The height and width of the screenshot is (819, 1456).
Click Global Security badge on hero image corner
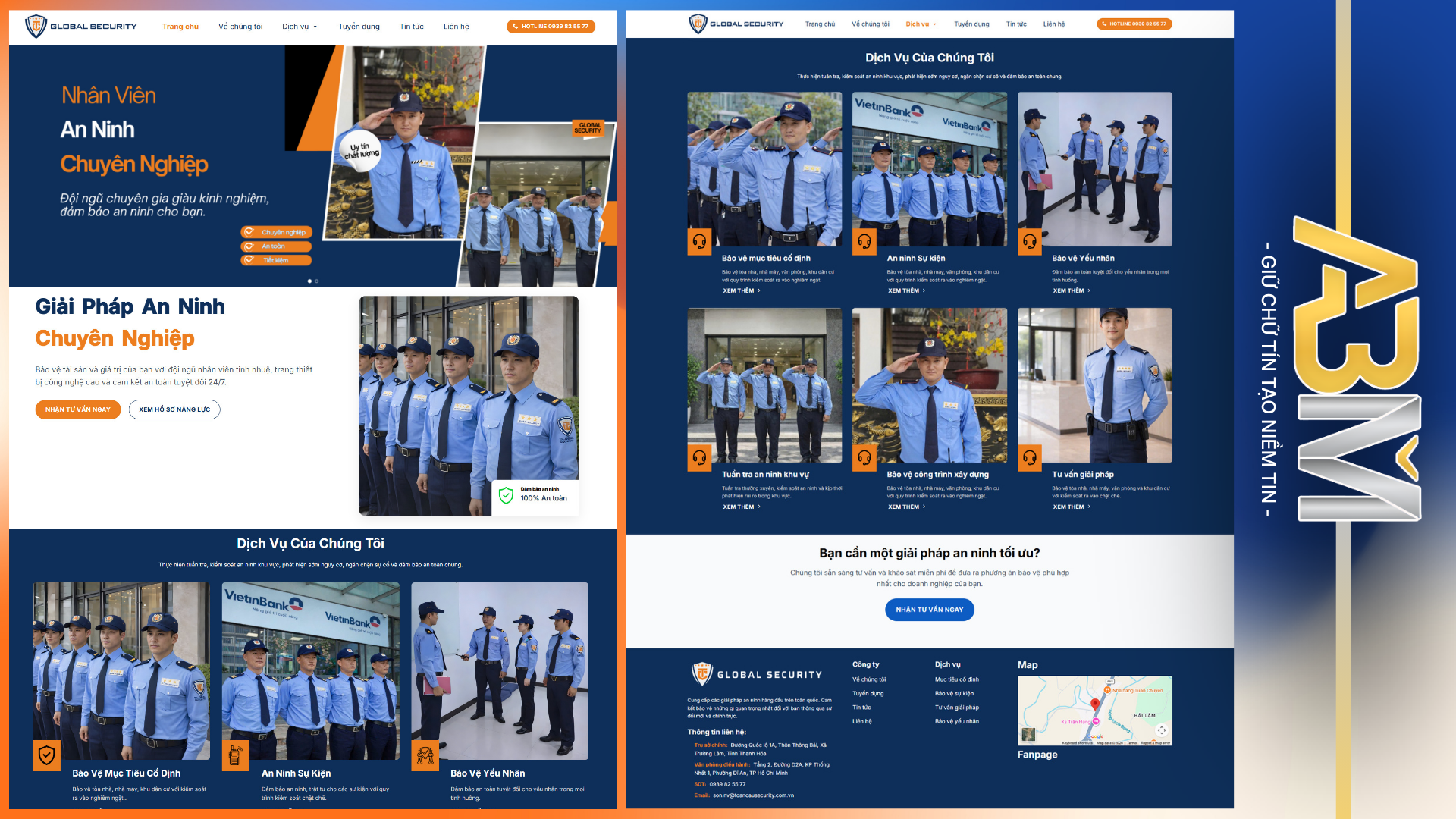[588, 127]
